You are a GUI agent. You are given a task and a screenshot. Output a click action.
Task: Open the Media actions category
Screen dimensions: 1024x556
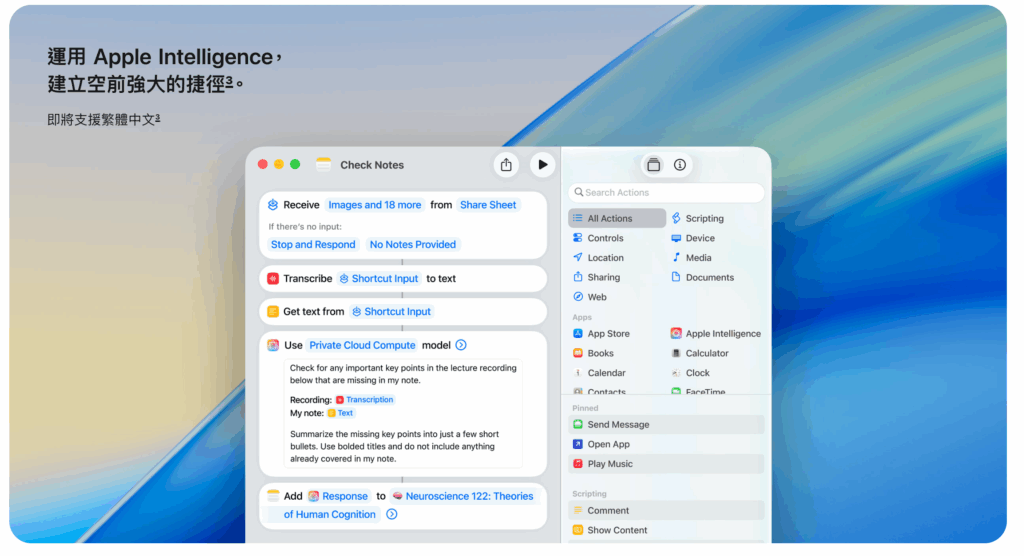[x=698, y=258]
